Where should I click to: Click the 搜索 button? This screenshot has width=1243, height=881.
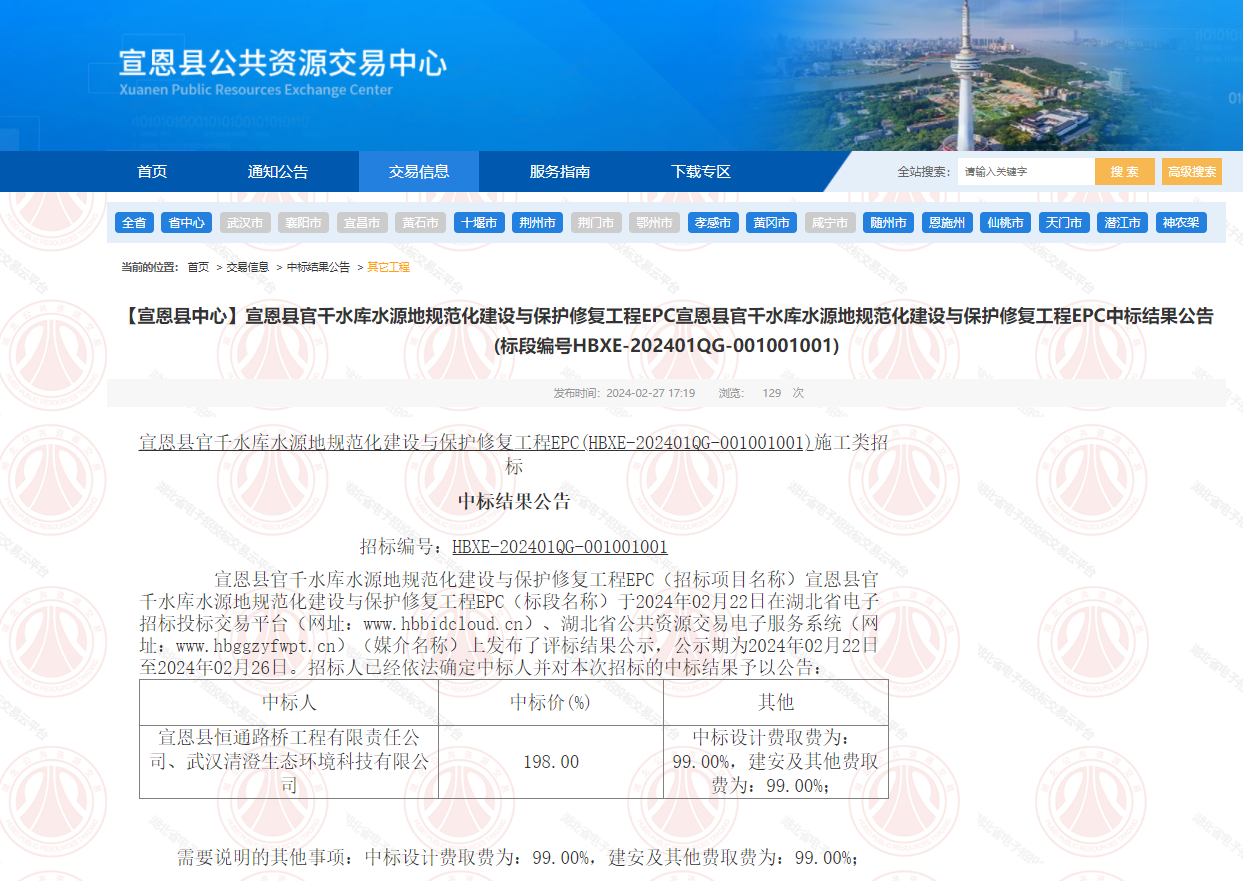tap(1125, 172)
